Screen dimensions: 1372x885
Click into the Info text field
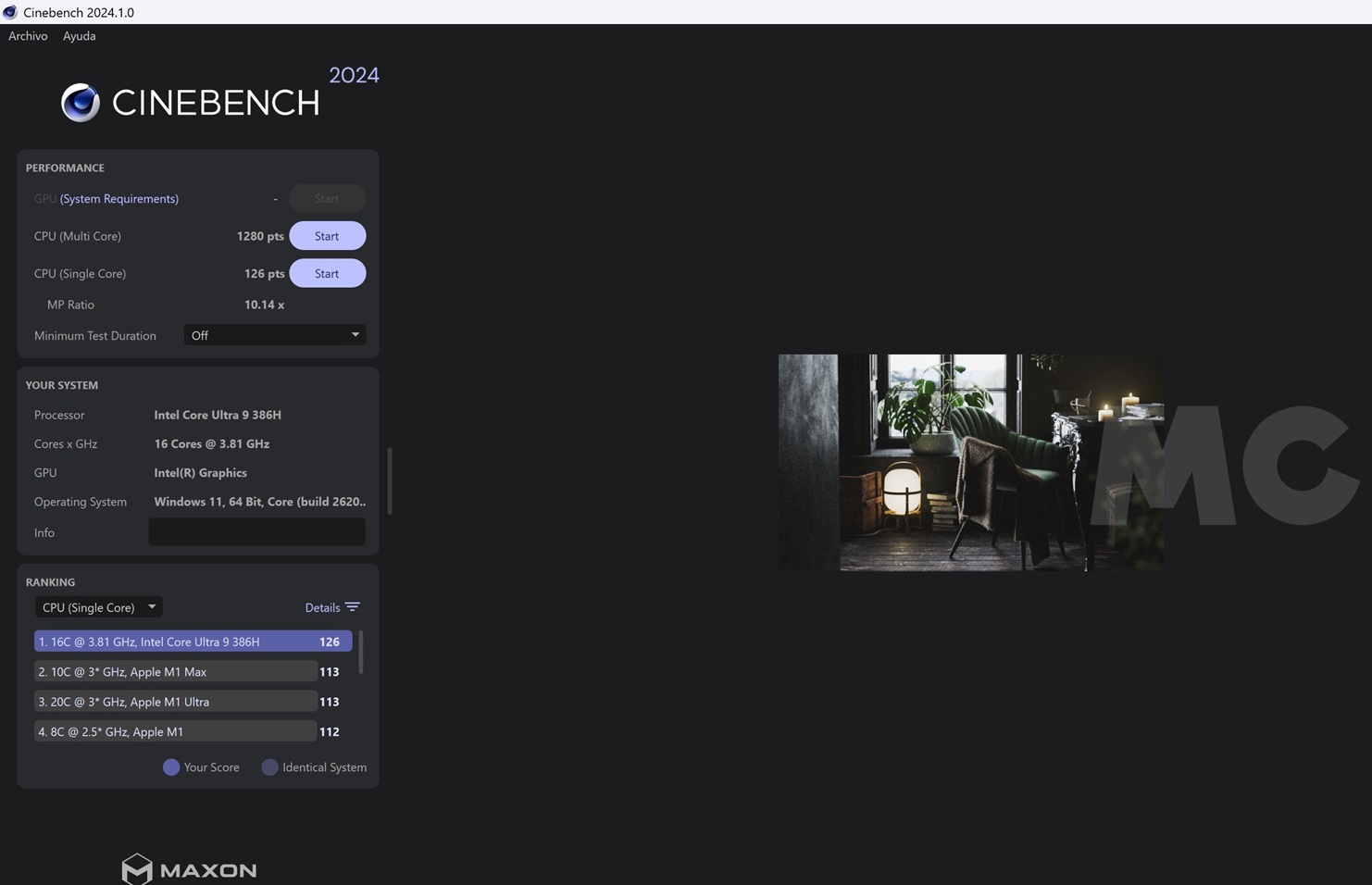pos(257,532)
